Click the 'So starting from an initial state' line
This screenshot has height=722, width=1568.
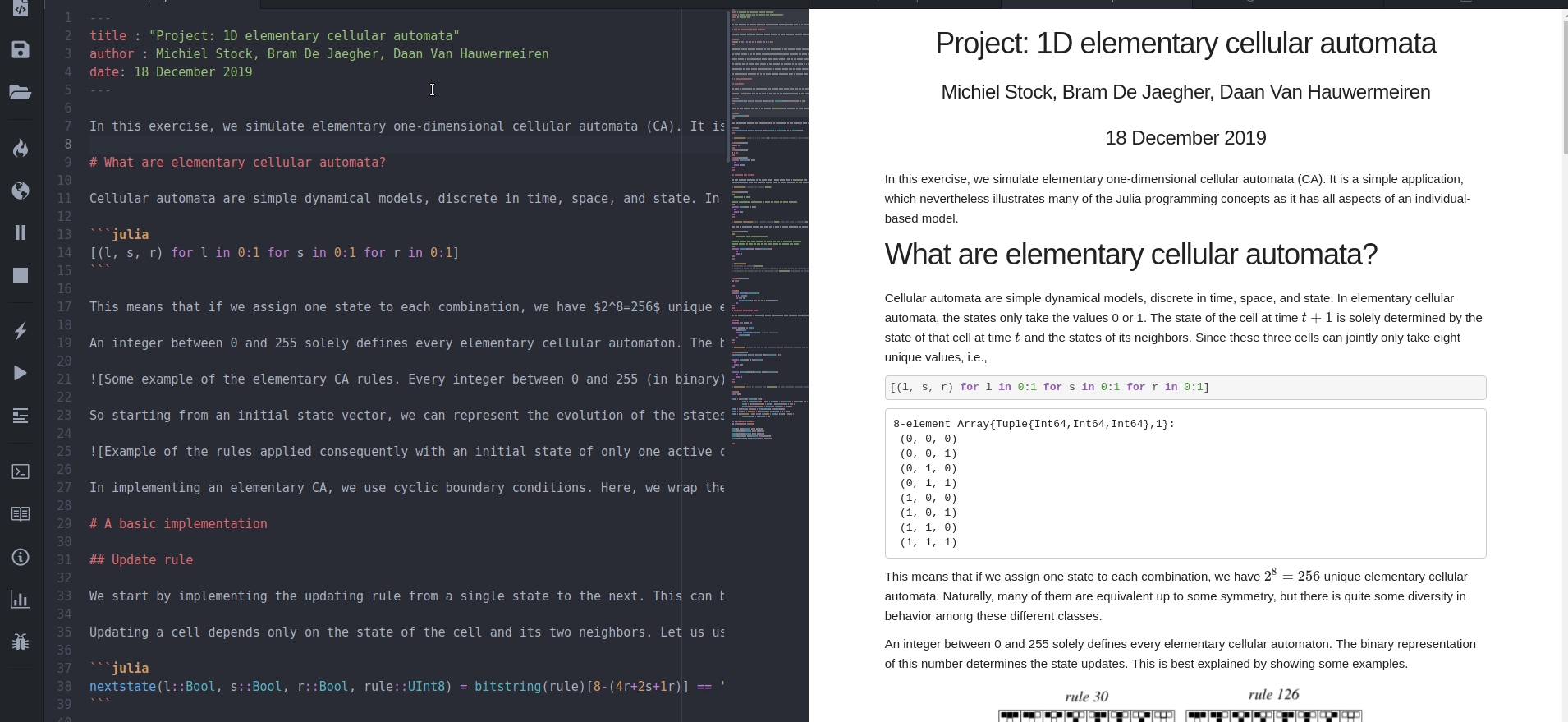(406, 416)
